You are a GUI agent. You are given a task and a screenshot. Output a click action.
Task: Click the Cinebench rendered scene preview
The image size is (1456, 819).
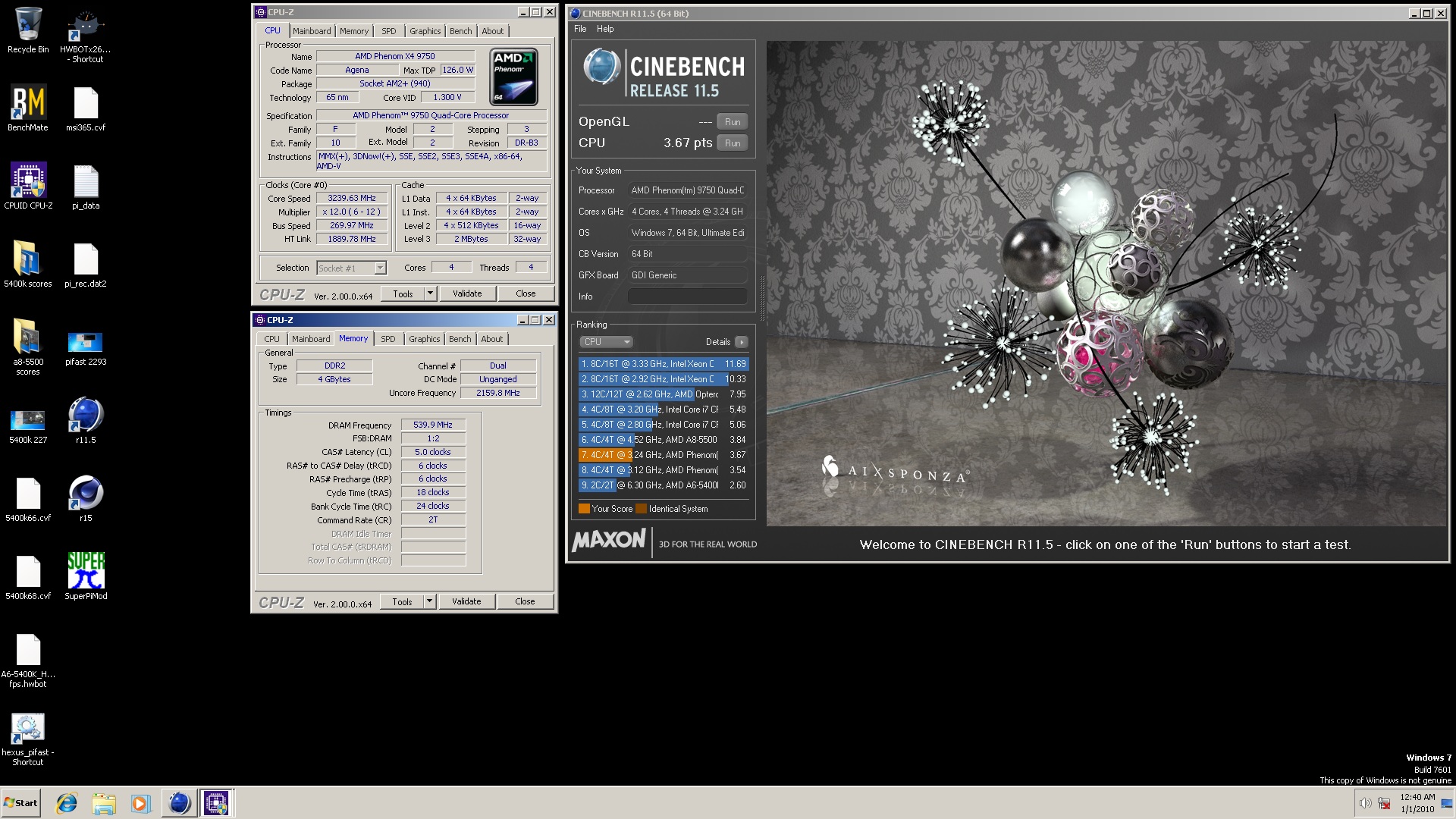(x=1106, y=284)
